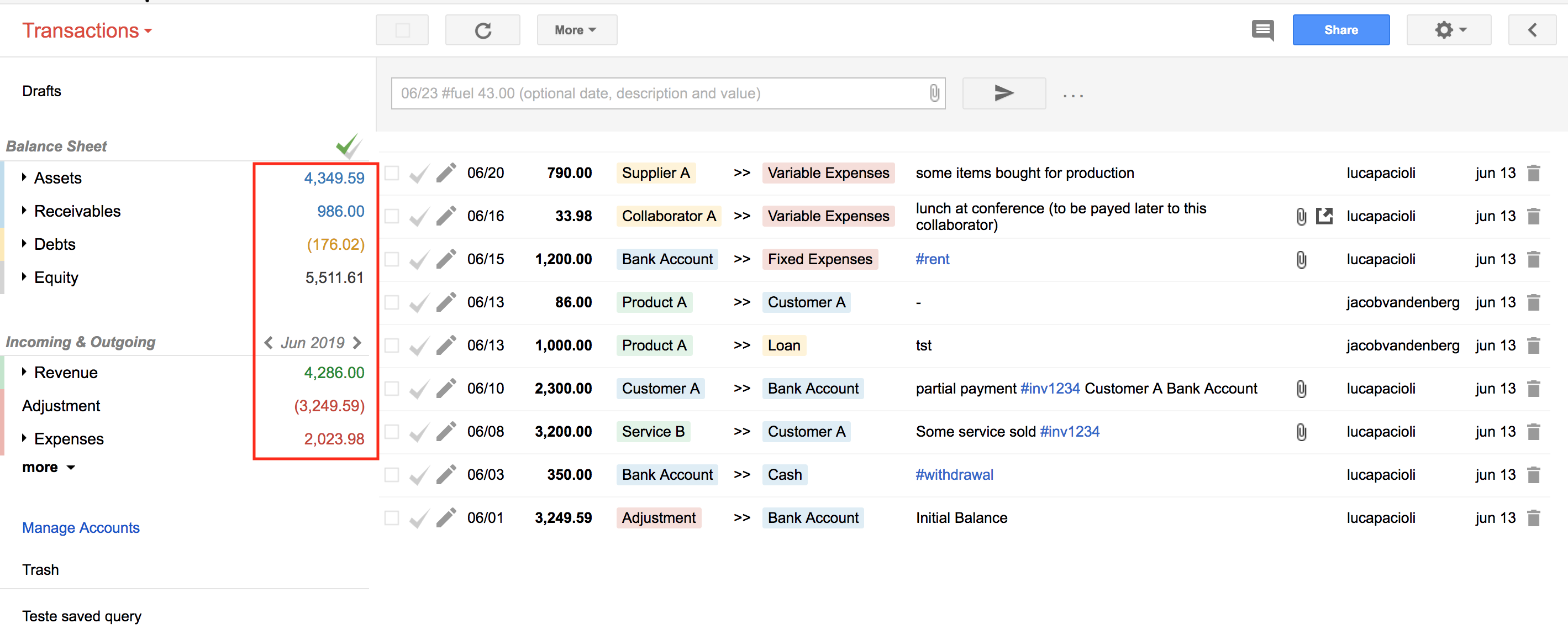Toggle the select-all checkbox in toolbar

point(402,30)
